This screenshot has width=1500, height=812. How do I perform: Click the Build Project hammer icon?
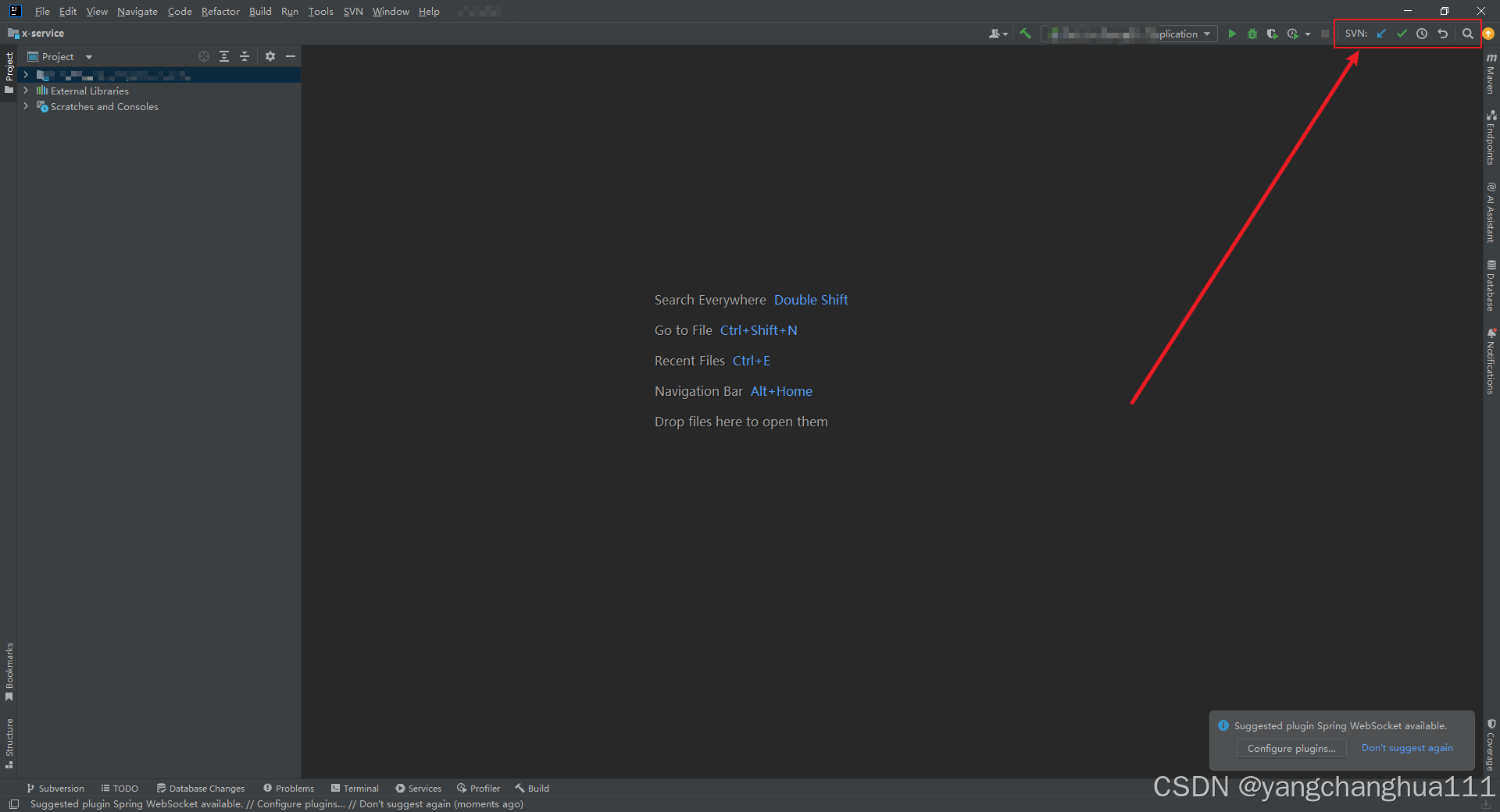point(1025,34)
